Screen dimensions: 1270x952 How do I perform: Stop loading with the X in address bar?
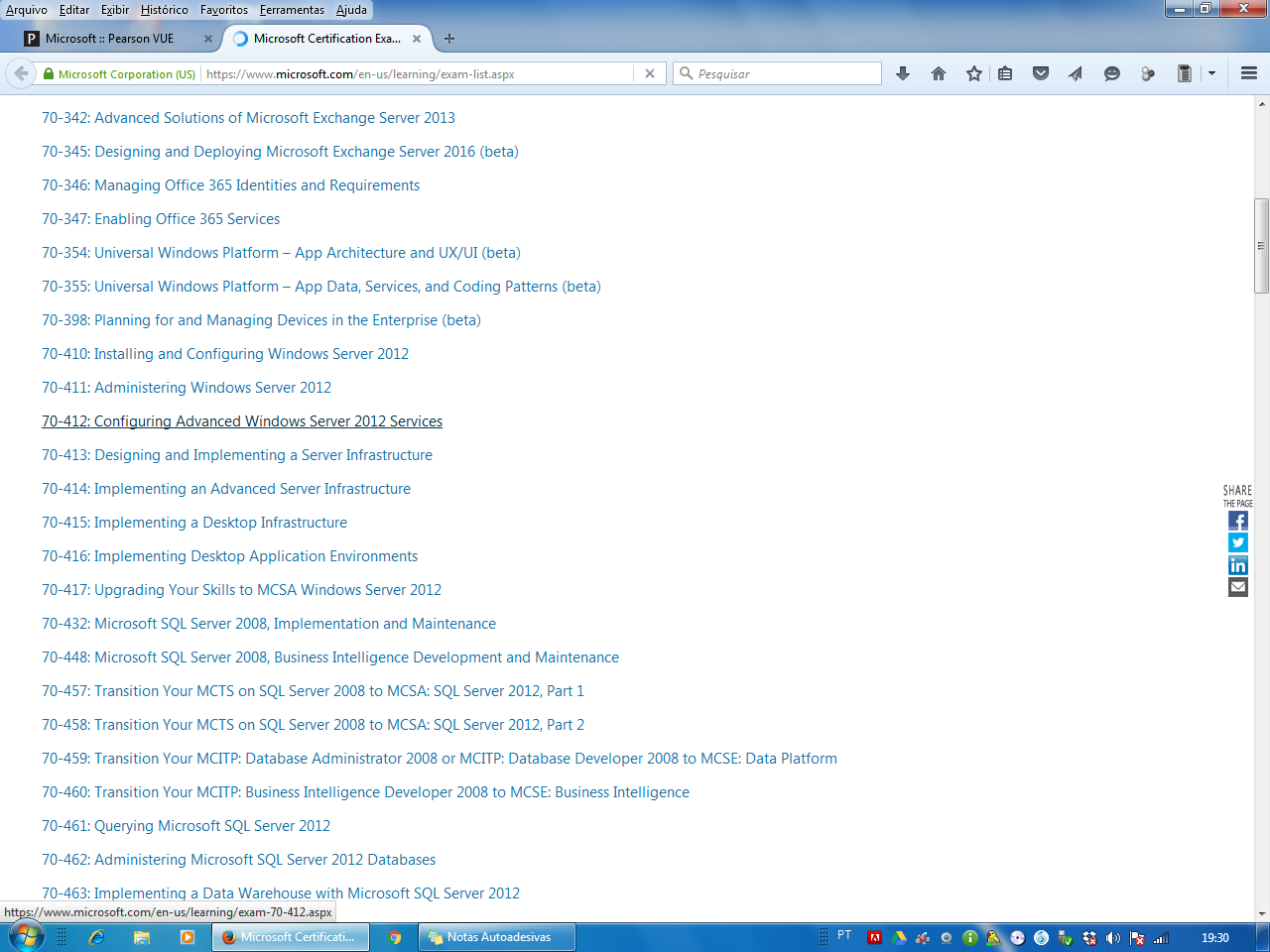(x=650, y=73)
